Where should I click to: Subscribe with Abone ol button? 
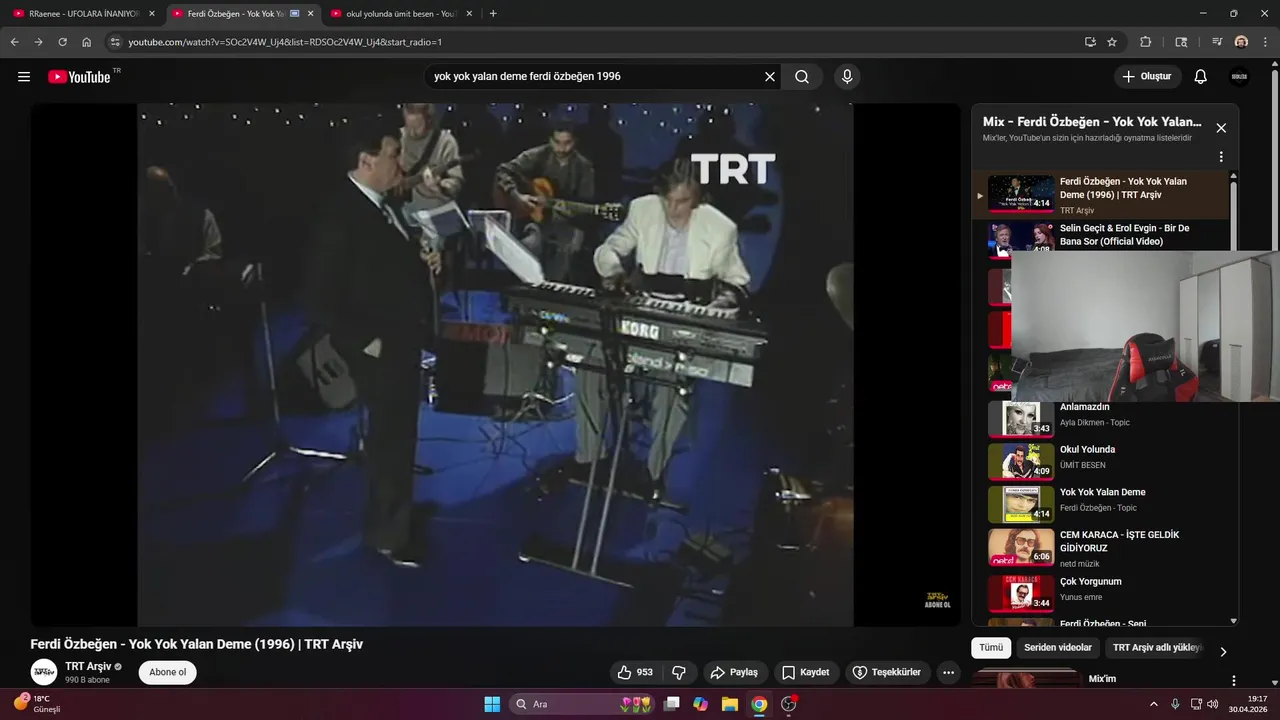pyautogui.click(x=167, y=672)
